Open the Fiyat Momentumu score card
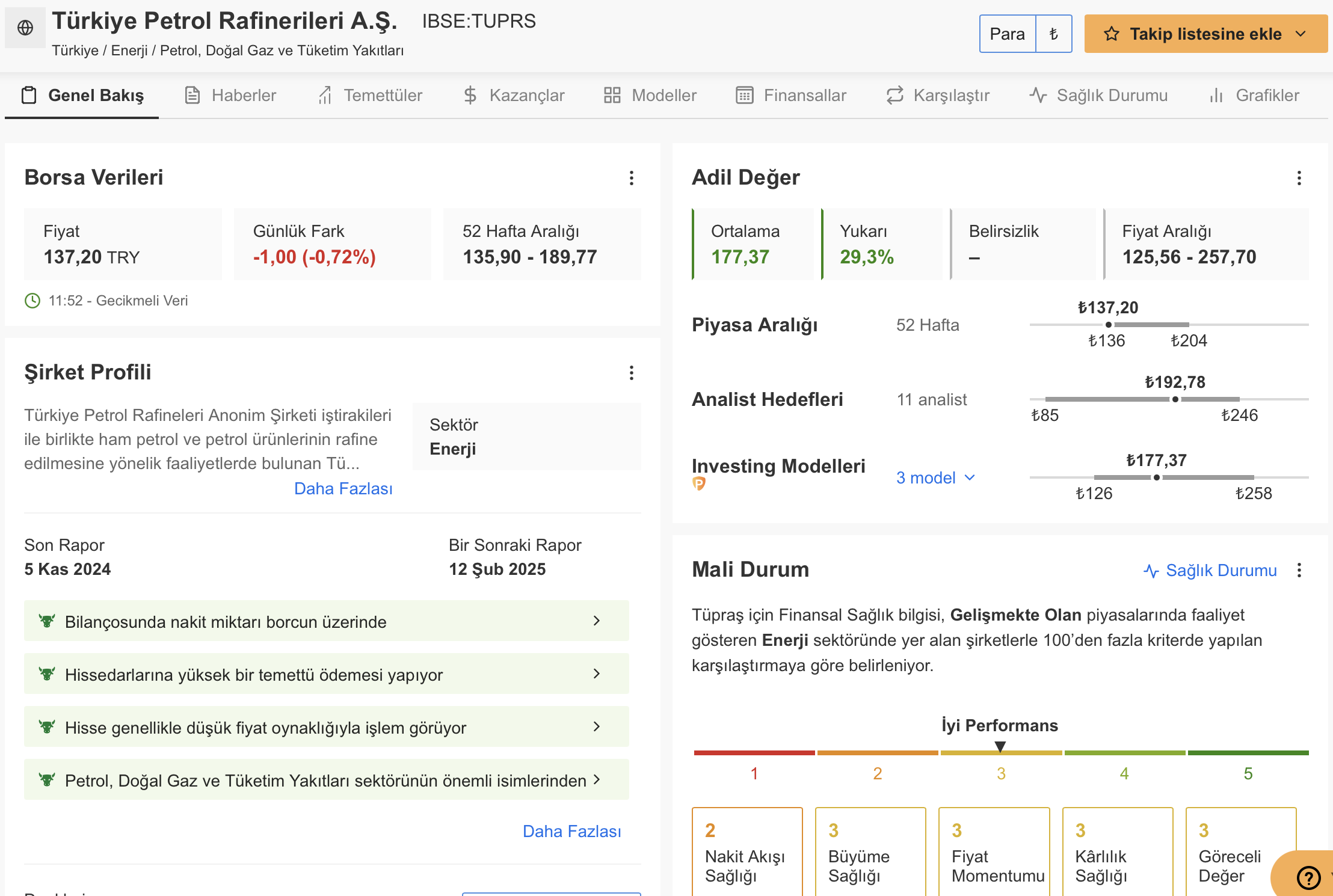1333x896 pixels. click(994, 852)
